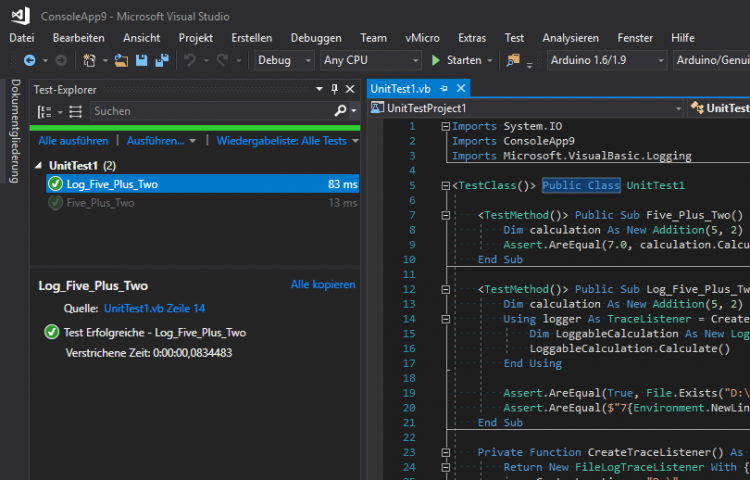
Task: Open the Bearbeiten menu
Action: [78, 38]
